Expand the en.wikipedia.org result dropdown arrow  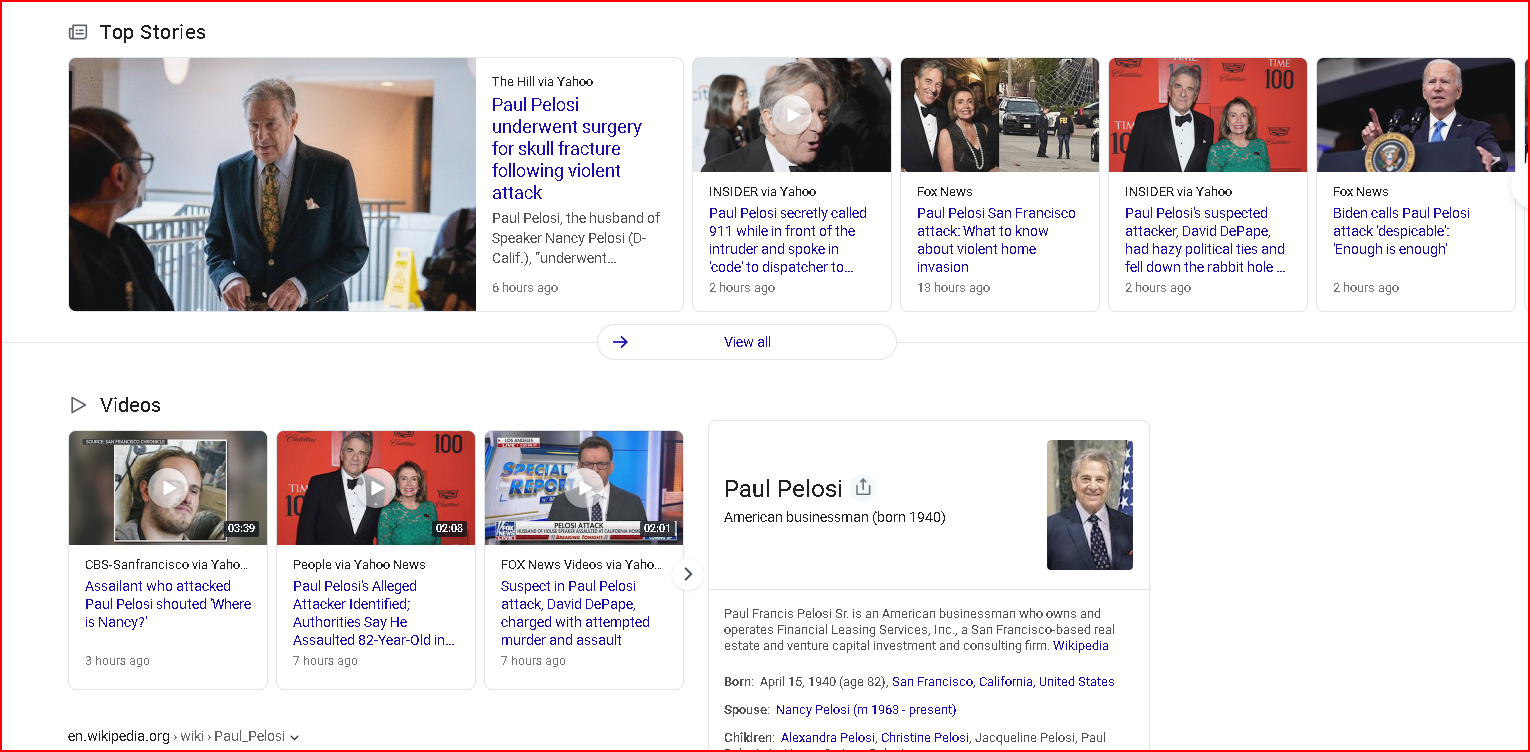pos(294,737)
